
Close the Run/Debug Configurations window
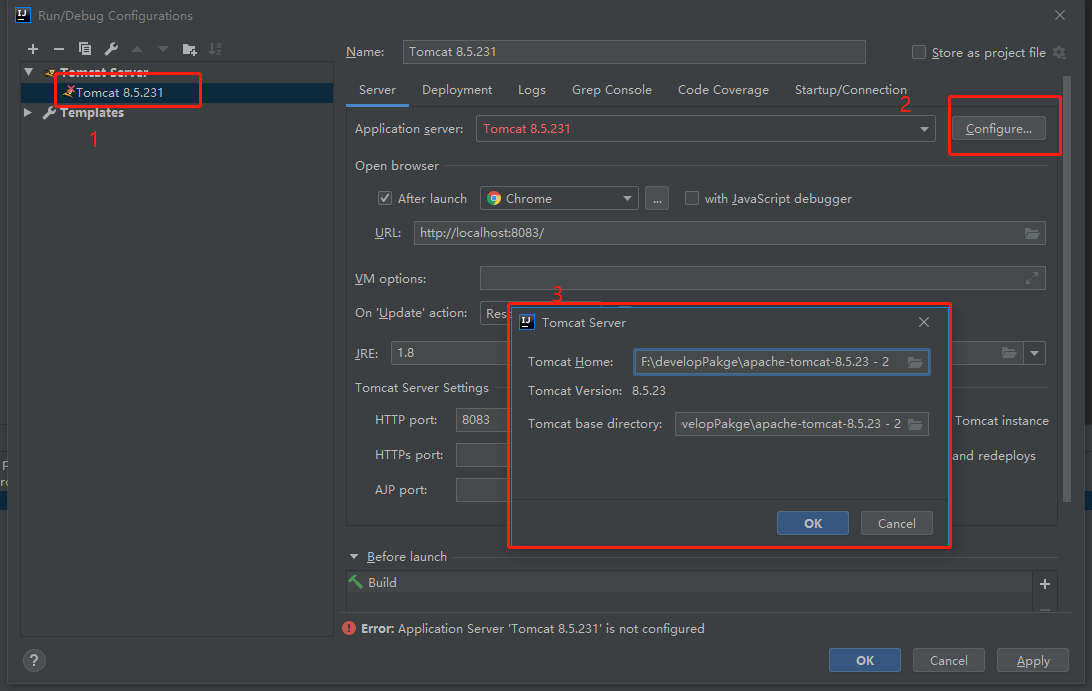tap(1059, 15)
